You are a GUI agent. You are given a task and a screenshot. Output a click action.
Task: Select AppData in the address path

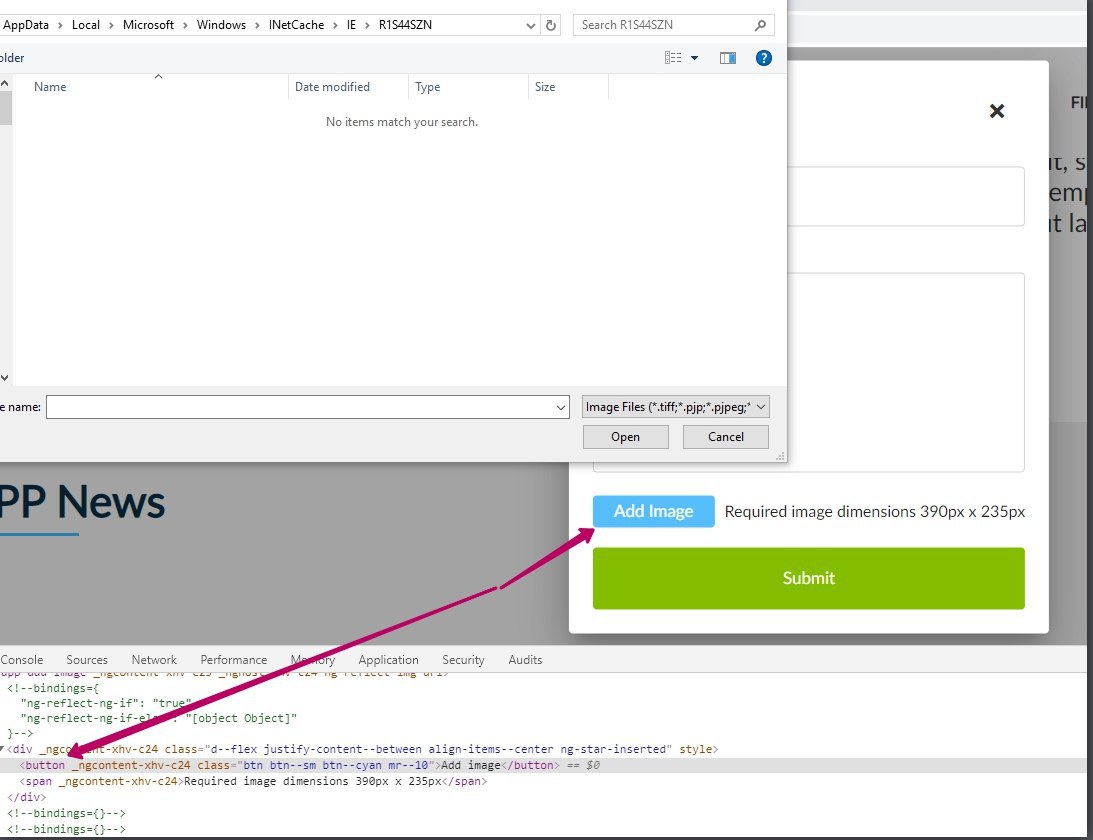(26, 25)
